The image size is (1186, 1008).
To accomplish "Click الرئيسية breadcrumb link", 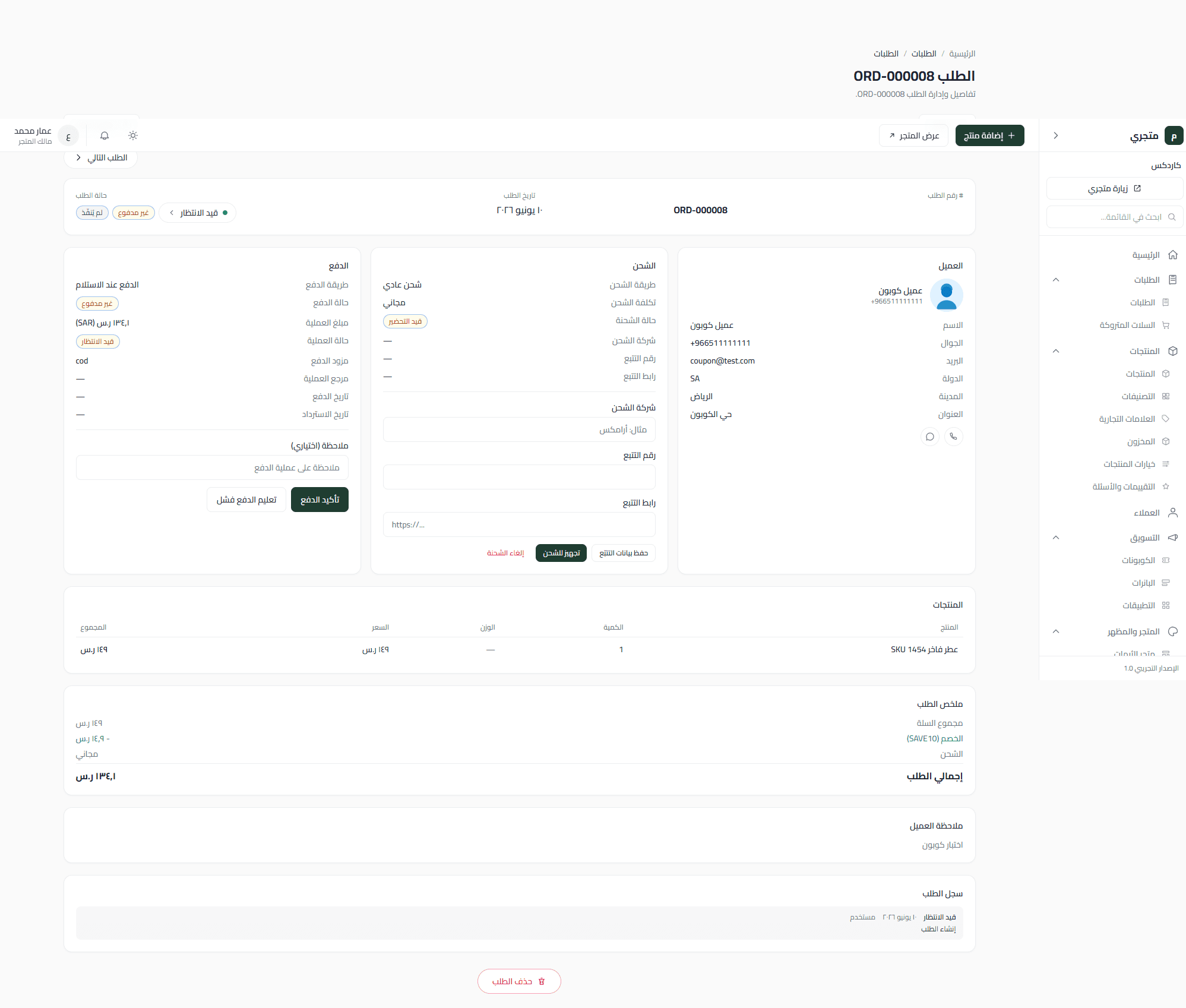I will tap(962, 53).
